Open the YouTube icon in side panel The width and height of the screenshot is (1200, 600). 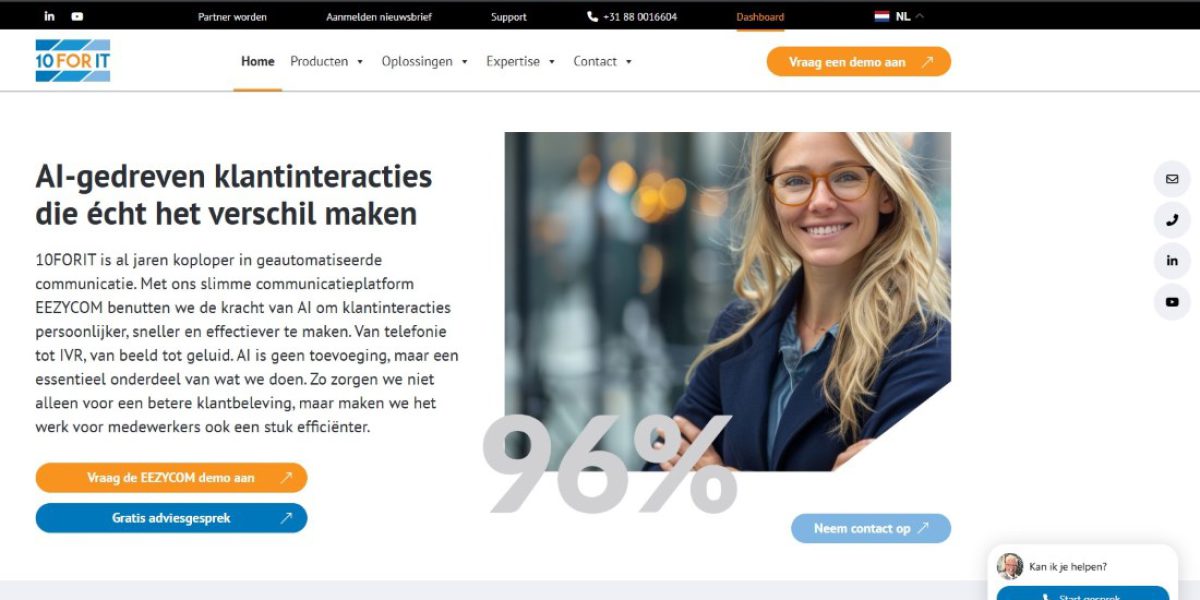pos(1172,302)
